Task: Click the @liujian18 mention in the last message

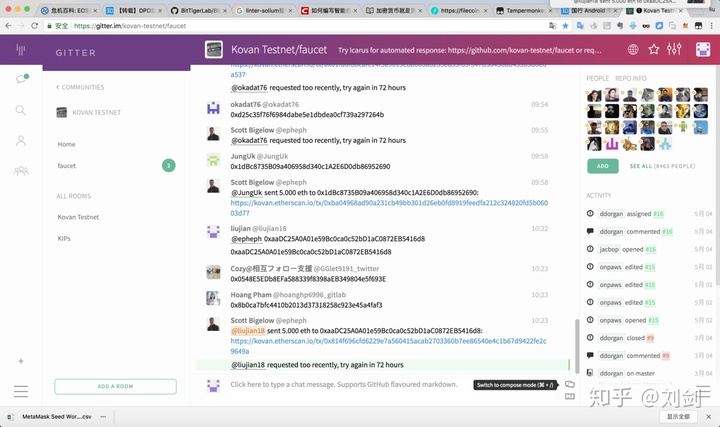Action: tap(248, 365)
